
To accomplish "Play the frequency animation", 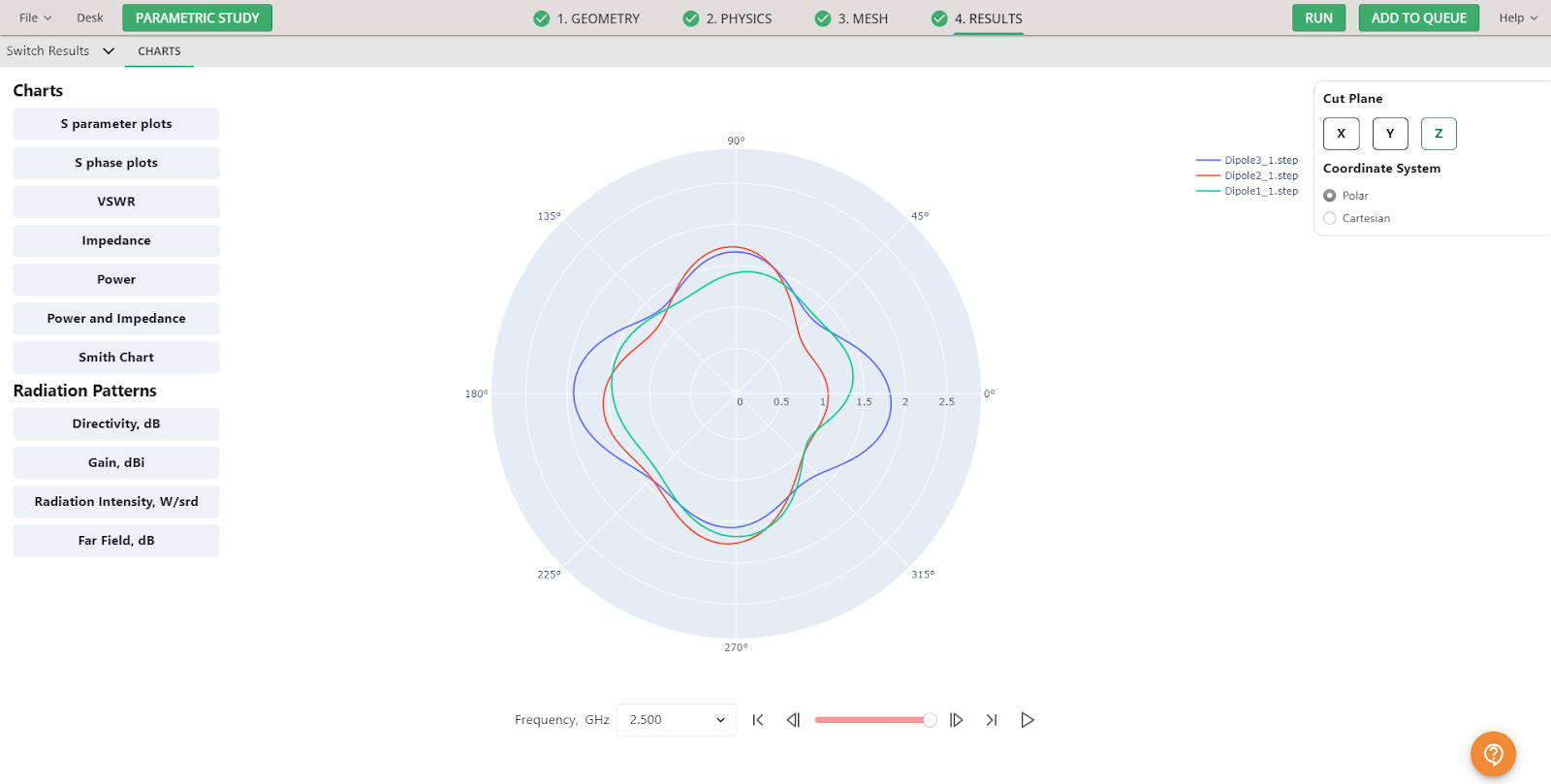I will (x=1028, y=720).
